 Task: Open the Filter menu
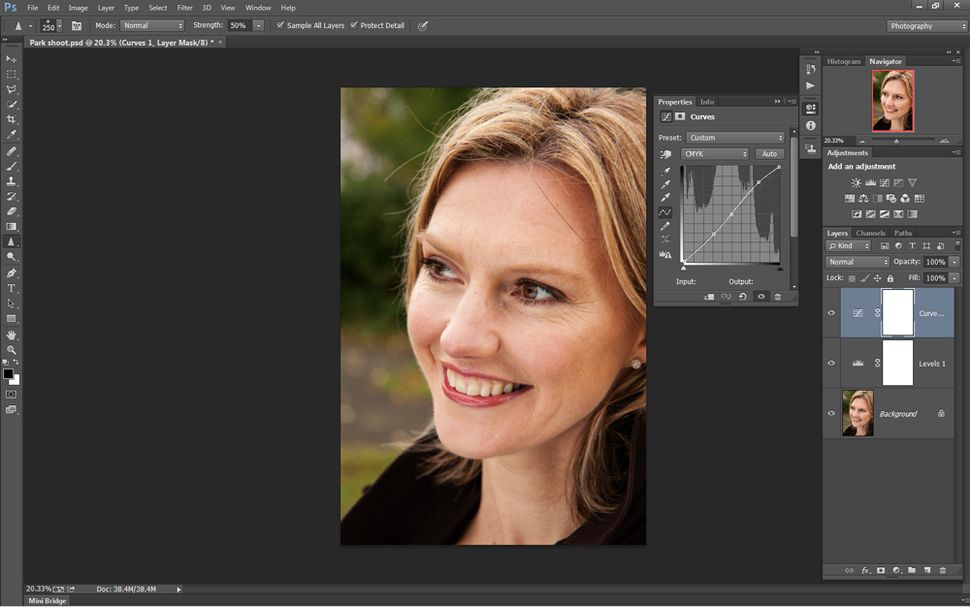tap(184, 7)
